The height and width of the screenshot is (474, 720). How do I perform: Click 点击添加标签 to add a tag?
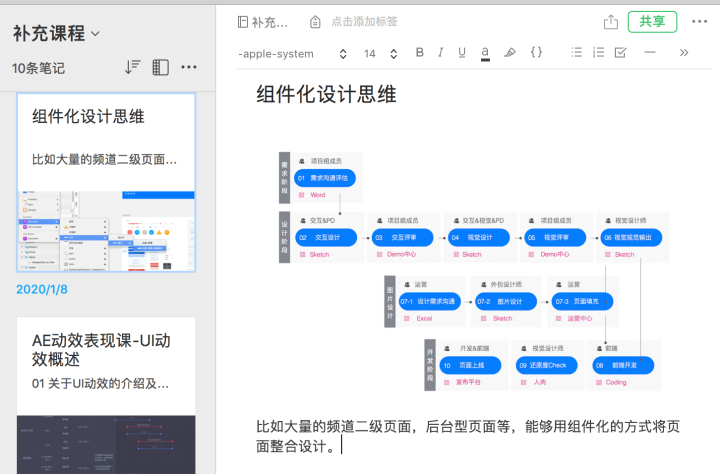coord(364,22)
